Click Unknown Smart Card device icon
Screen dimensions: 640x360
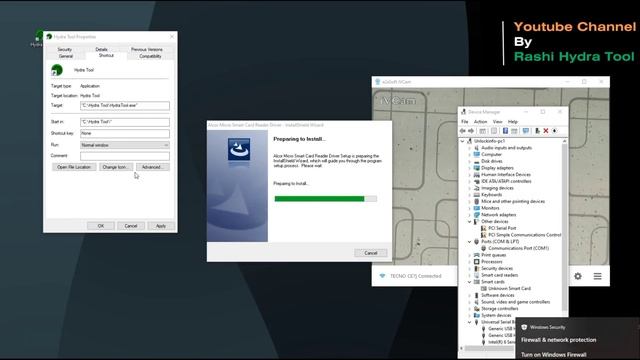point(484,289)
